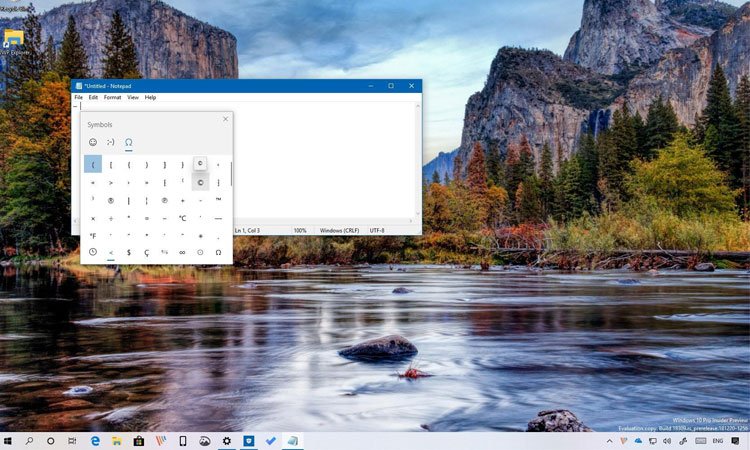Select the emoji smiley face tab
Image resolution: width=750 pixels, height=450 pixels.
tap(93, 142)
